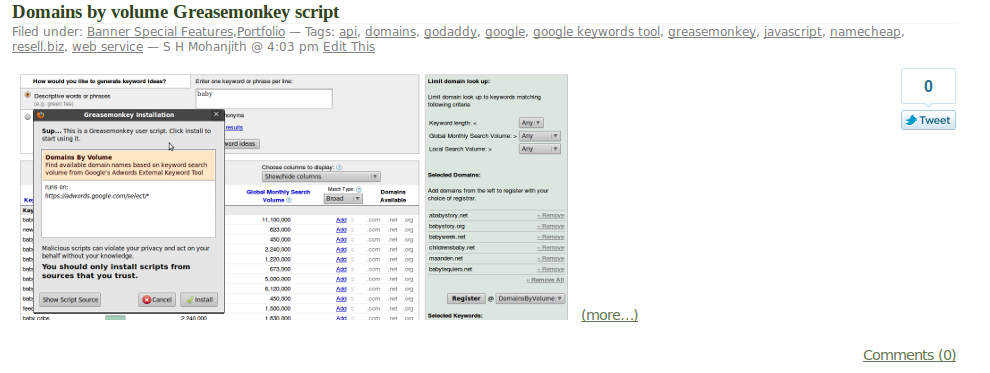Open the Portfolio category link

261,32
